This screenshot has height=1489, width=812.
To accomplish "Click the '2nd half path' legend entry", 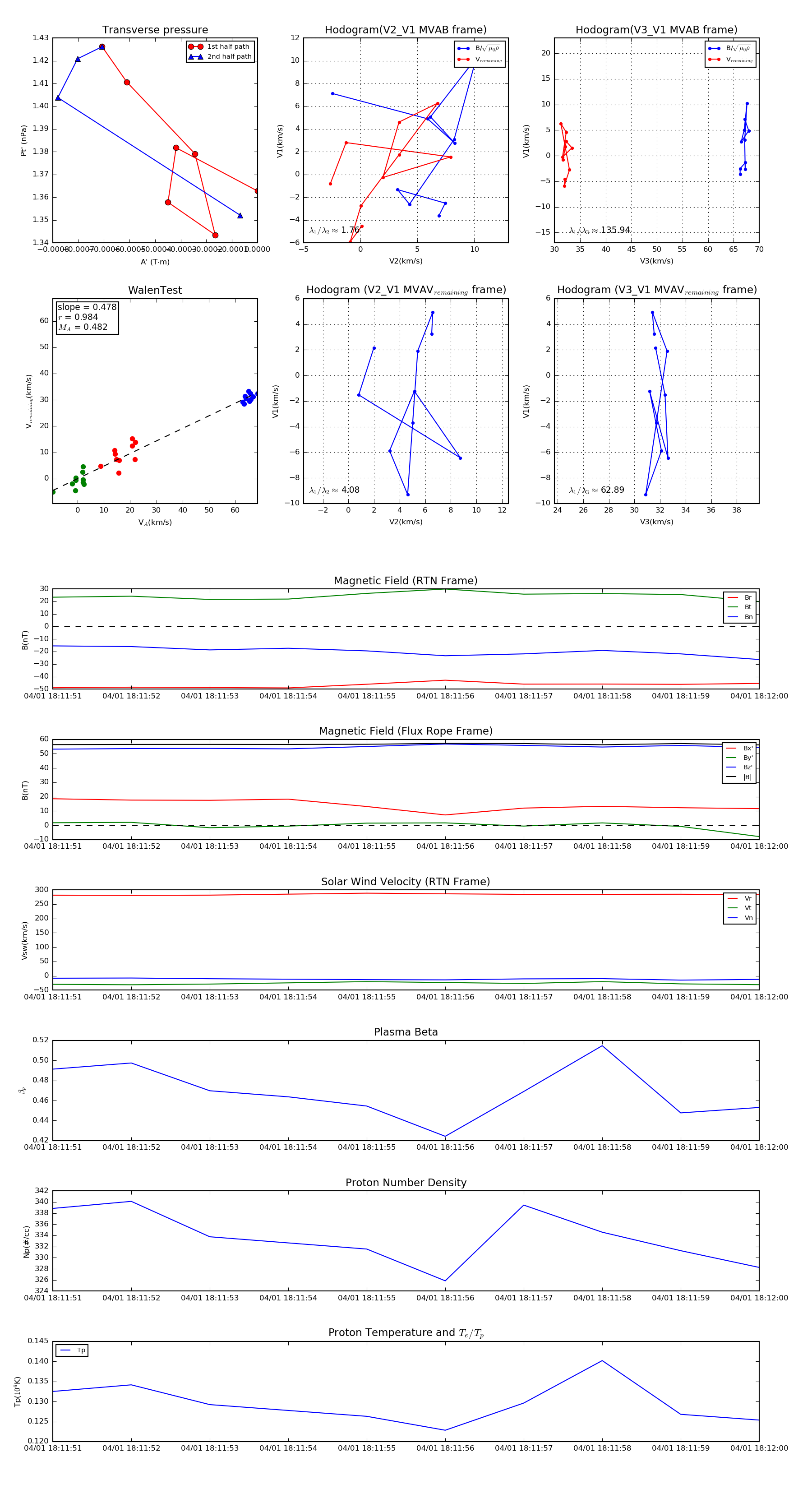I will pos(220,57).
